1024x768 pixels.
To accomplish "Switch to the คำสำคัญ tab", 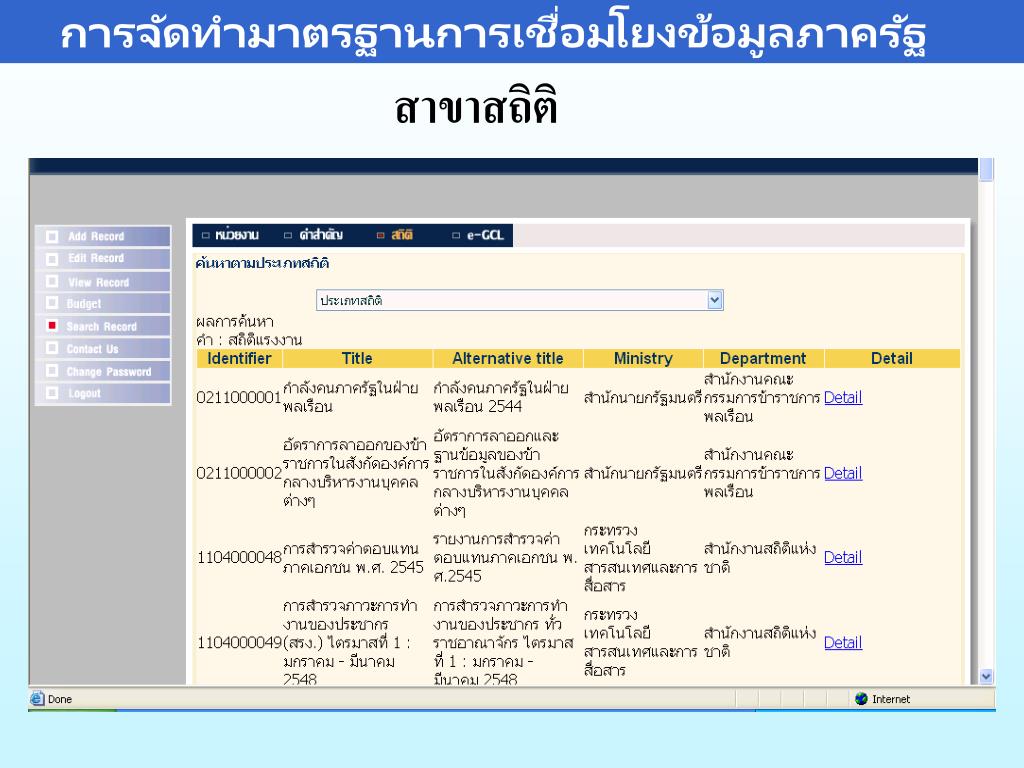I will coord(313,235).
